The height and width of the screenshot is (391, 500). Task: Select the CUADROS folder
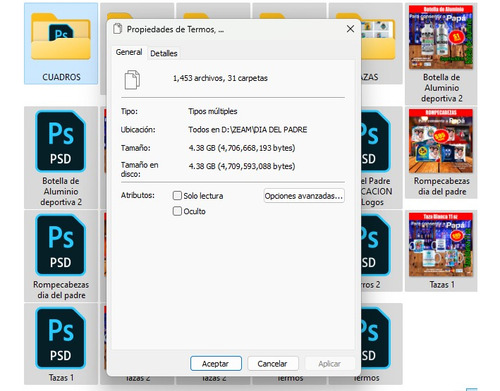pos(61,43)
